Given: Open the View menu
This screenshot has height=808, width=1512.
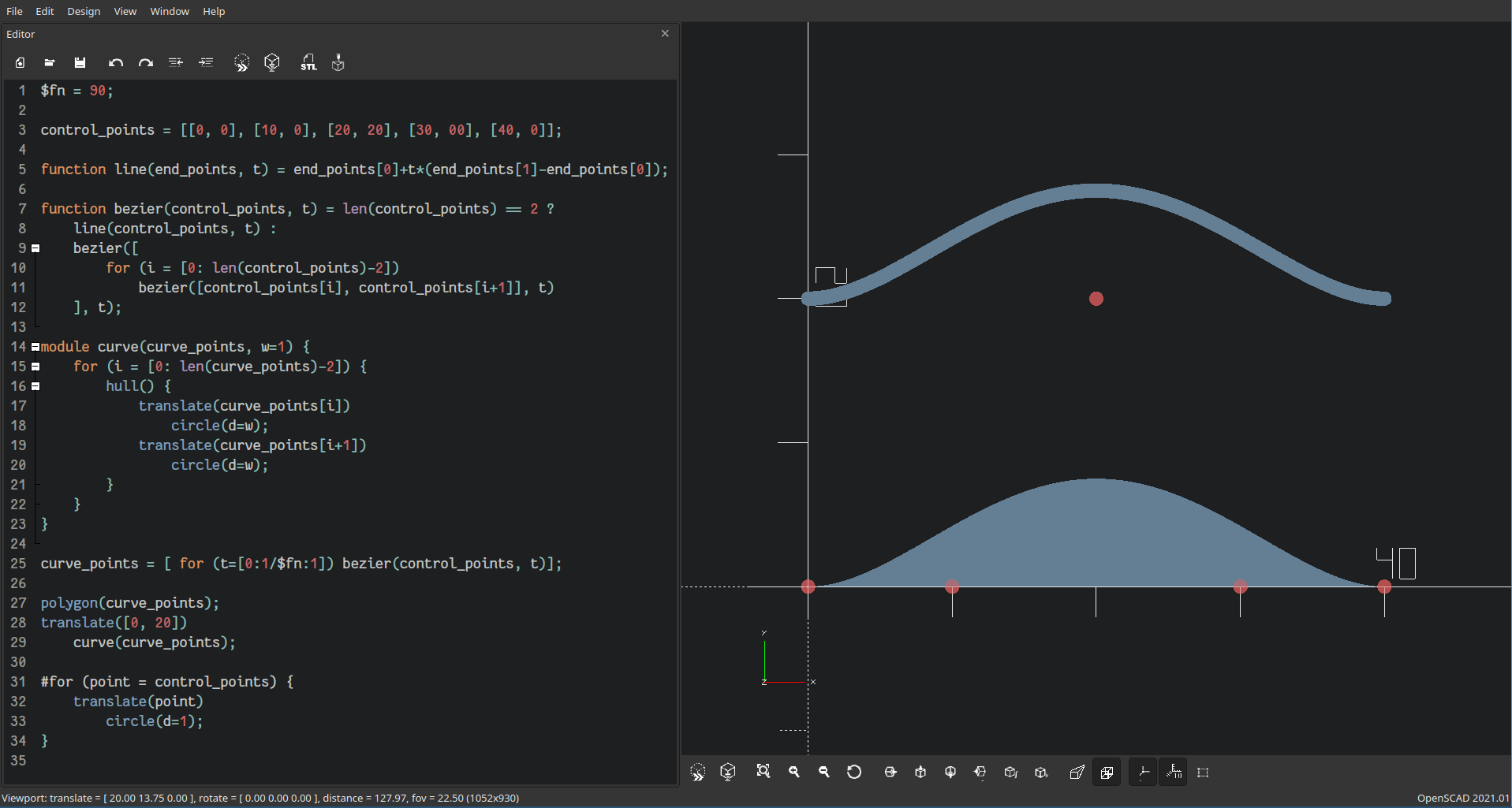Looking at the screenshot, I should coord(125,11).
